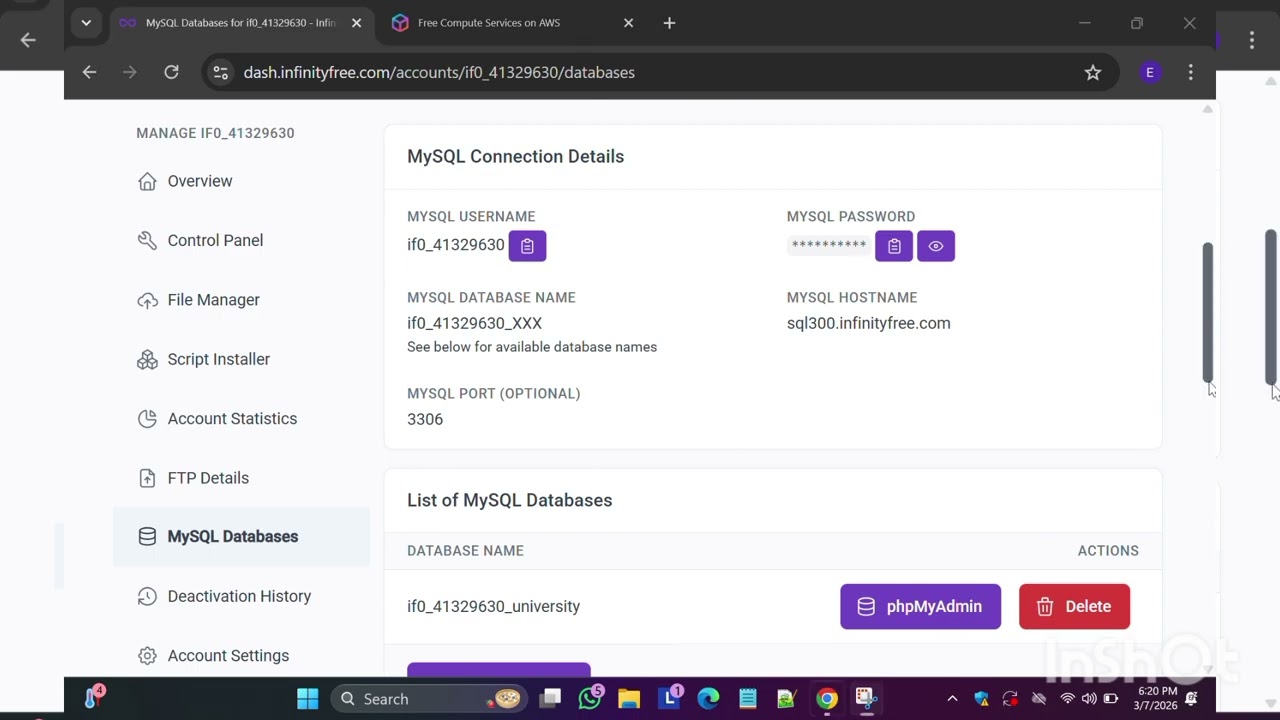Open the Windows Start menu
Image resolution: width=1280 pixels, height=720 pixels.
click(307, 699)
